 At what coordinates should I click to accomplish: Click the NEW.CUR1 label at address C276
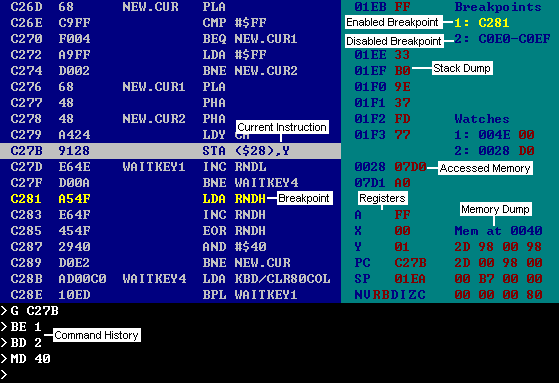[x=154, y=87]
